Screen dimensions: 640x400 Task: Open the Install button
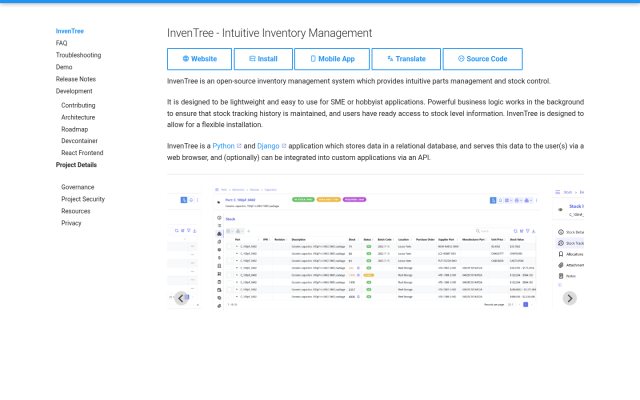(x=263, y=59)
